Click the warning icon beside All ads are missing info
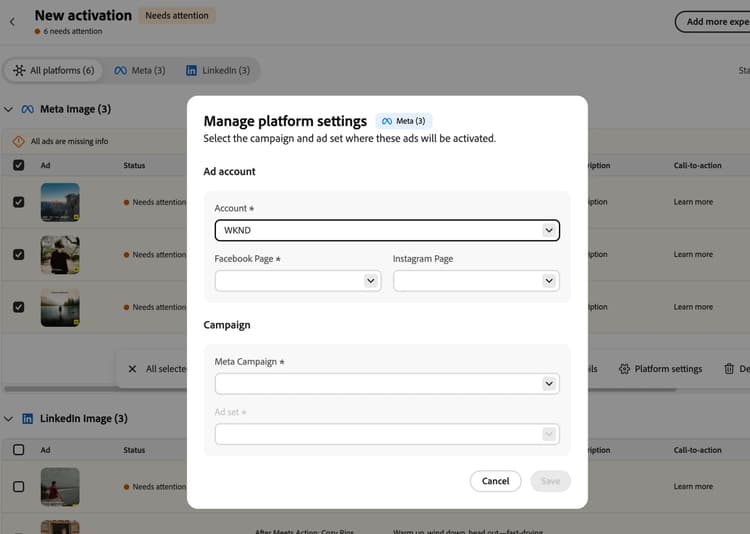The width and height of the screenshot is (750, 534). click(19, 141)
